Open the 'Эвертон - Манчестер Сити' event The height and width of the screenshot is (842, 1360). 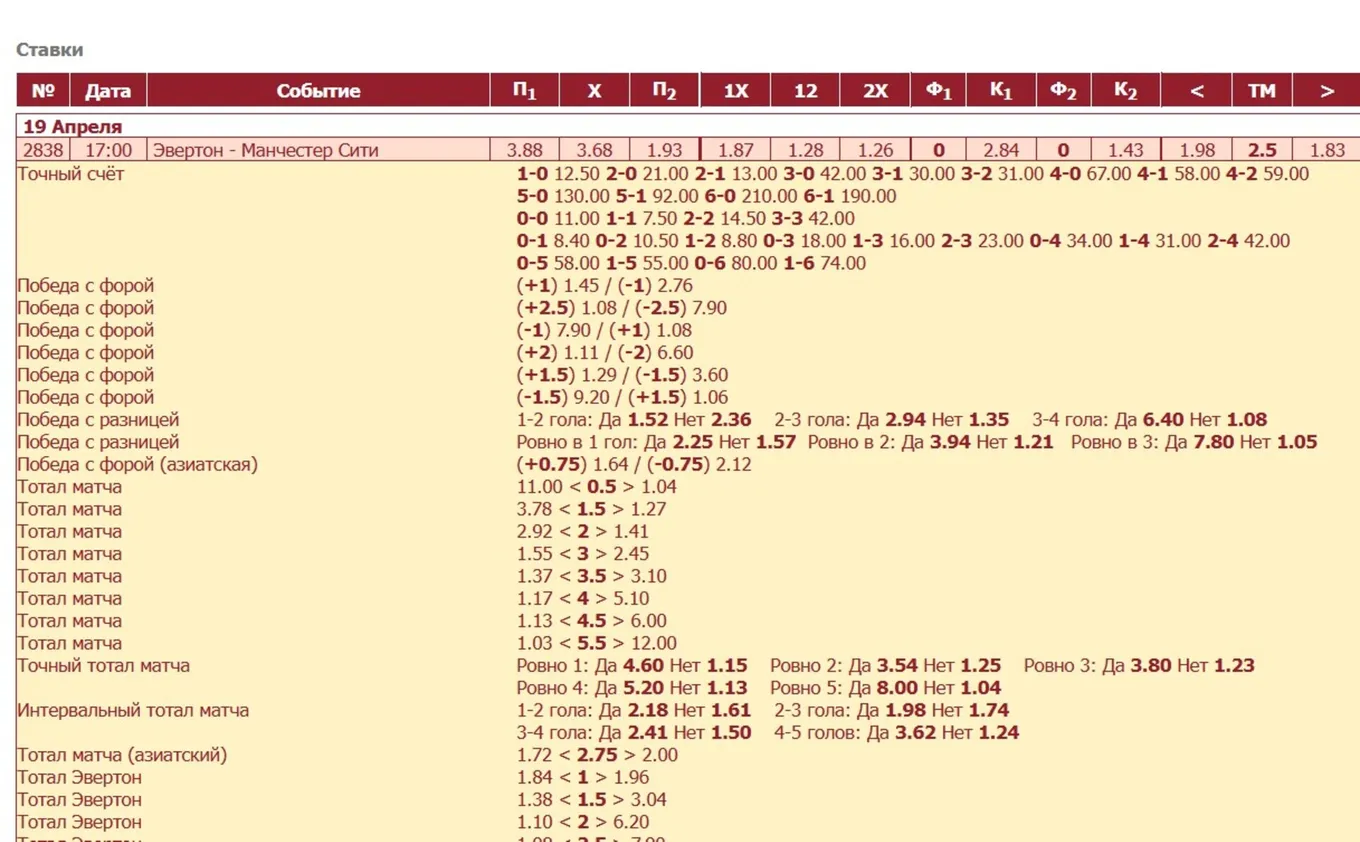click(266, 150)
